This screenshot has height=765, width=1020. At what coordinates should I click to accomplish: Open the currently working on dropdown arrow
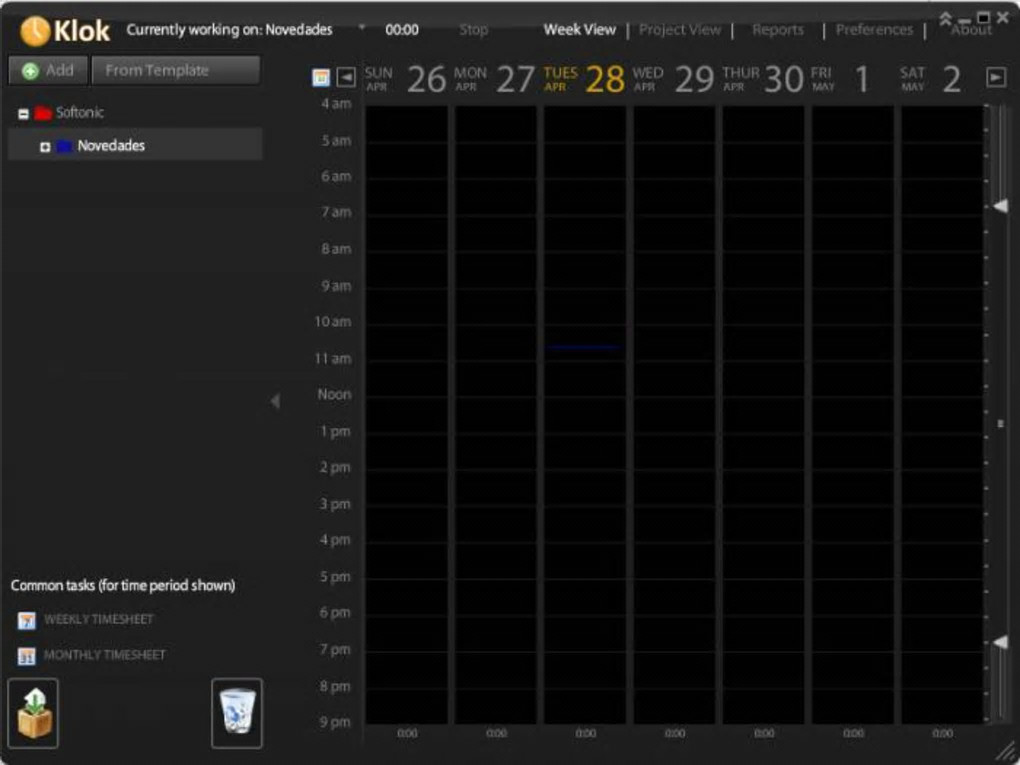pos(362,27)
